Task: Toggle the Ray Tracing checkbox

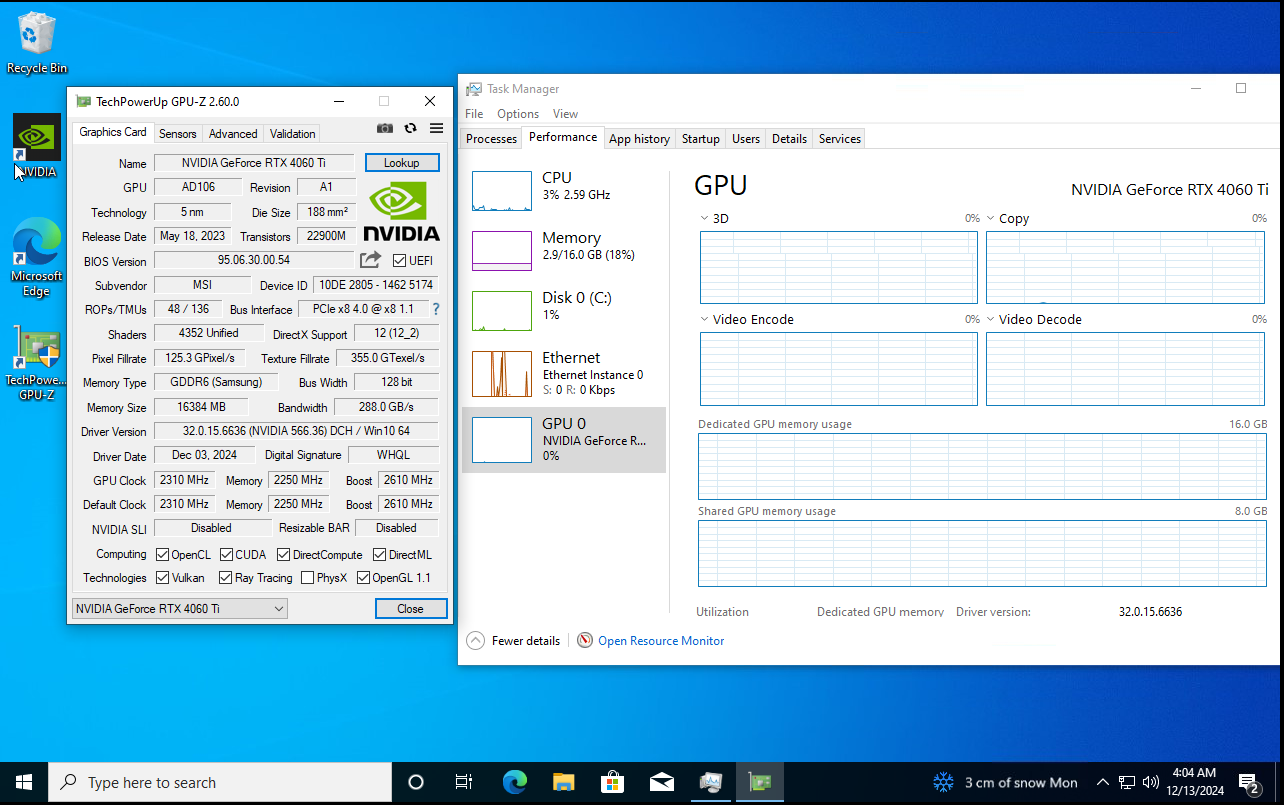Action: coord(227,578)
